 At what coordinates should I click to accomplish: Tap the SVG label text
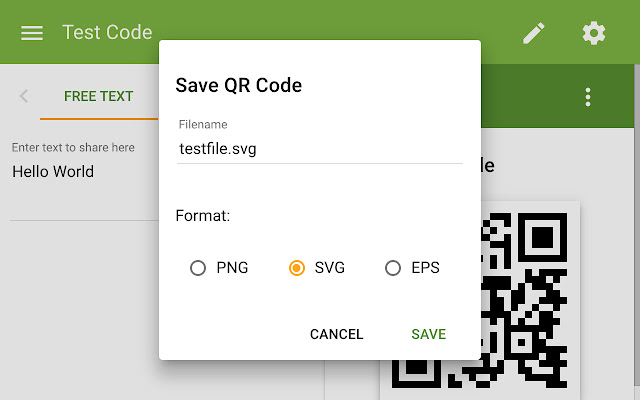point(330,268)
